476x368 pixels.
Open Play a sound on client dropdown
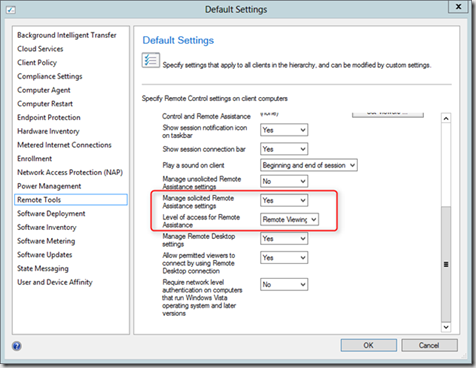point(309,165)
